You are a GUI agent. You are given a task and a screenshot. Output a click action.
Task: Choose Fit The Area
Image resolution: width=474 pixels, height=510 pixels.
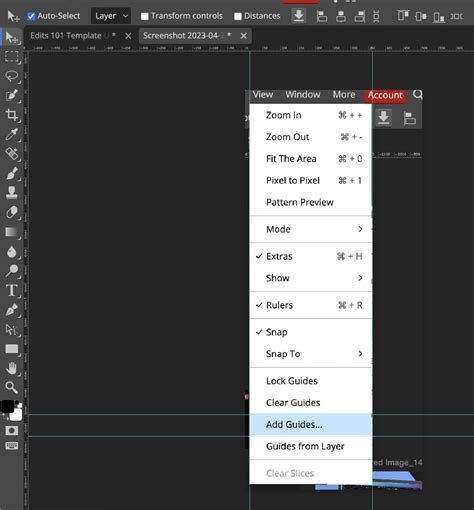[311, 159]
